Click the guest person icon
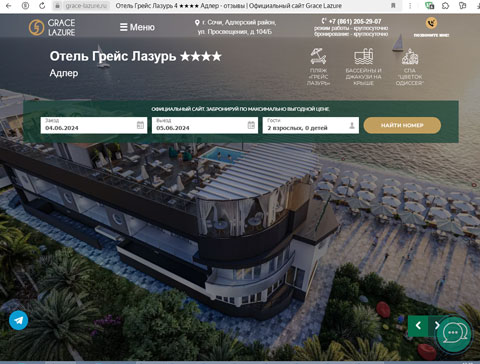 point(352,126)
